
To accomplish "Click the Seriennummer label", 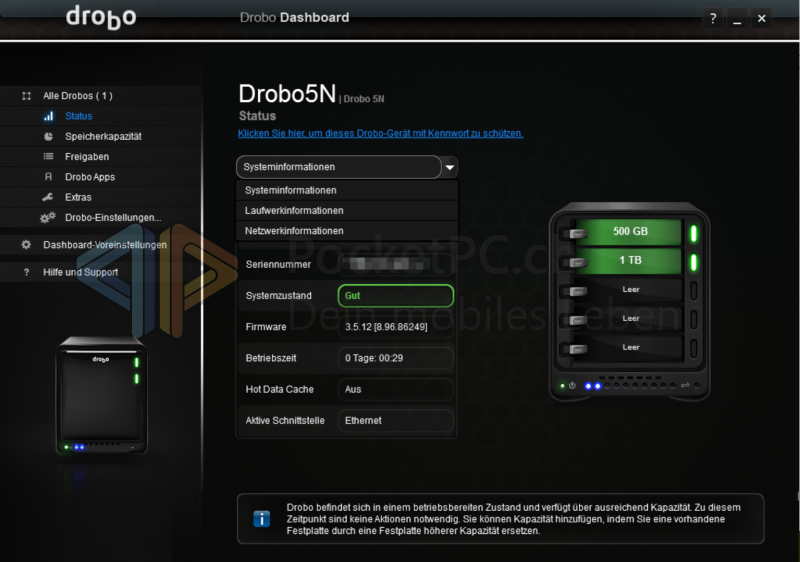I will (x=278, y=265).
